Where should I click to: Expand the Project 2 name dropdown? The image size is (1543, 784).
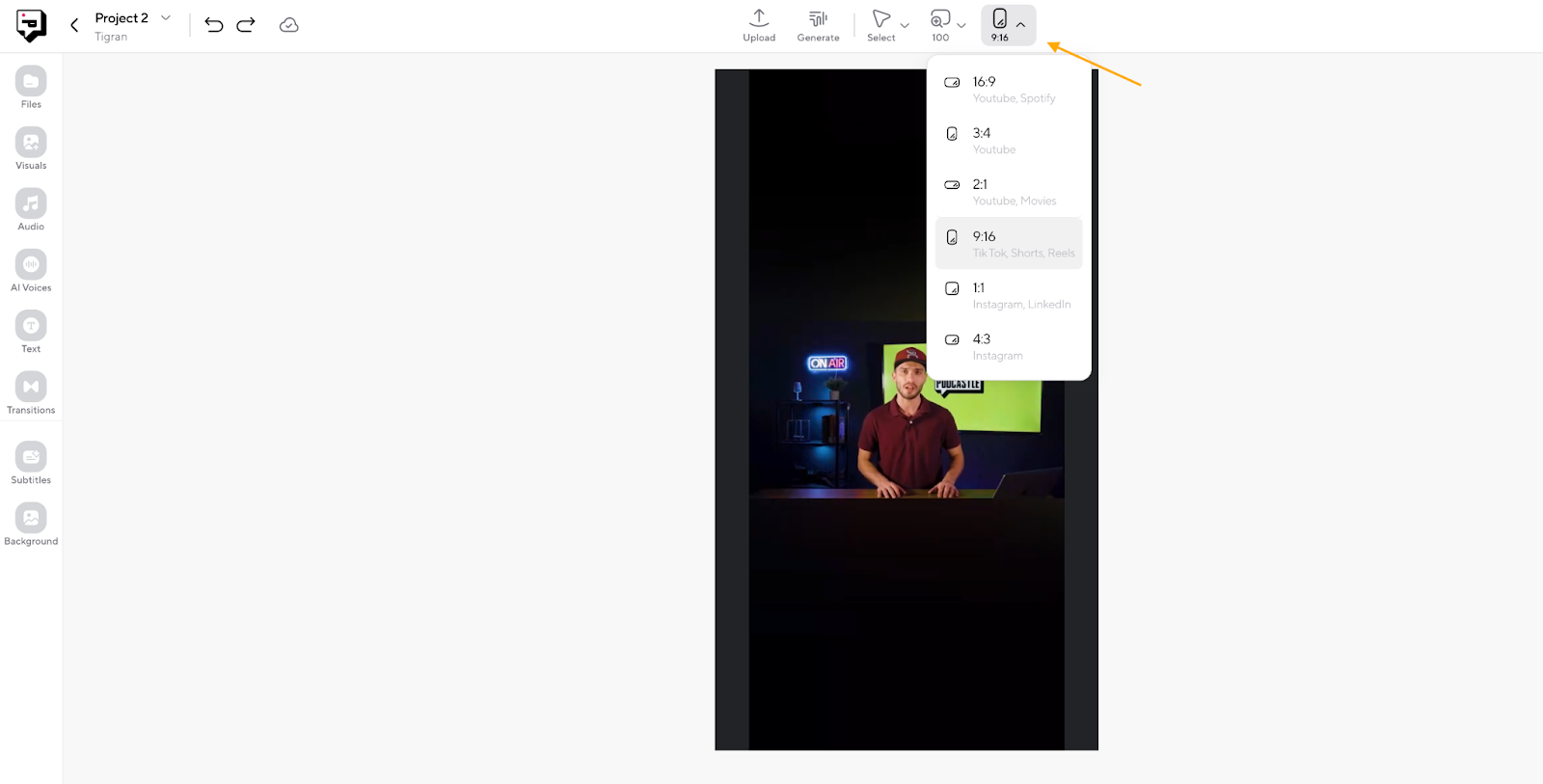point(166,17)
